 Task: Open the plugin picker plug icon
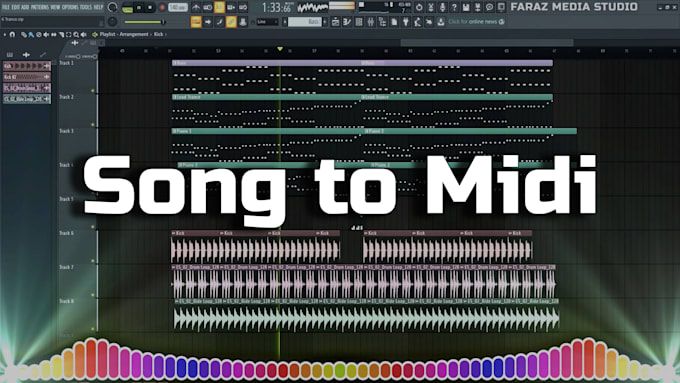(405, 21)
